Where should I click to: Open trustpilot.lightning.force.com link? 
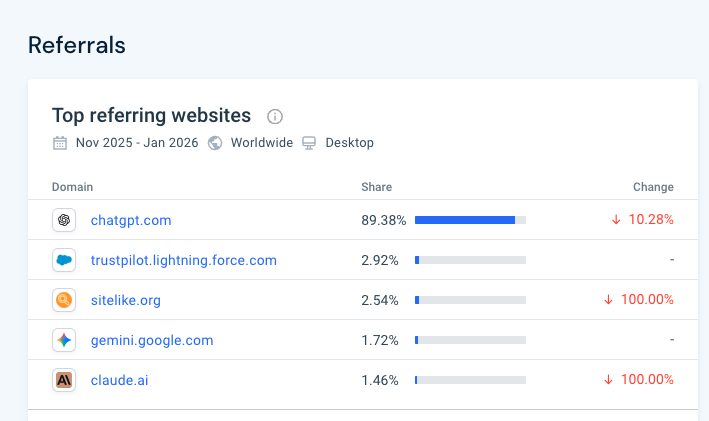(183, 260)
